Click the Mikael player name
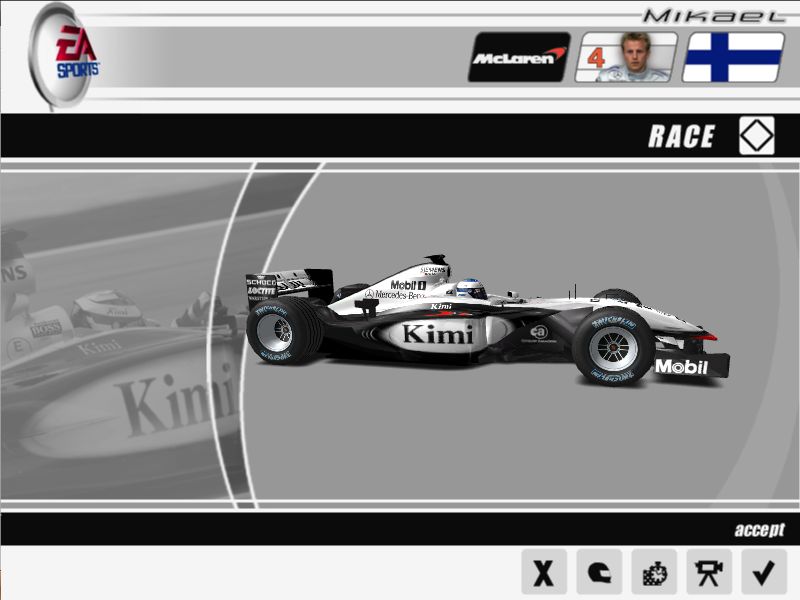The image size is (800, 600). point(711,15)
